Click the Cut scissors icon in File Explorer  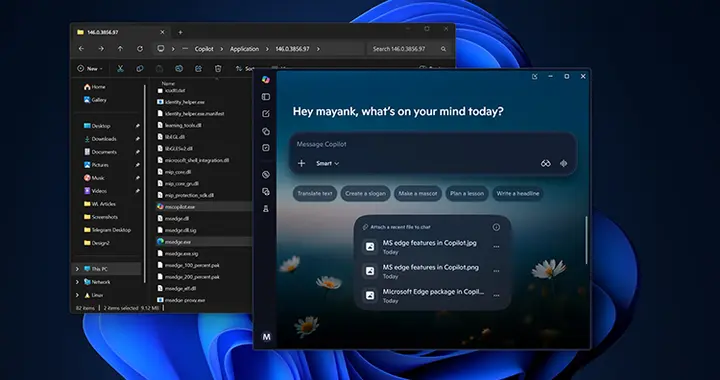[x=120, y=68]
